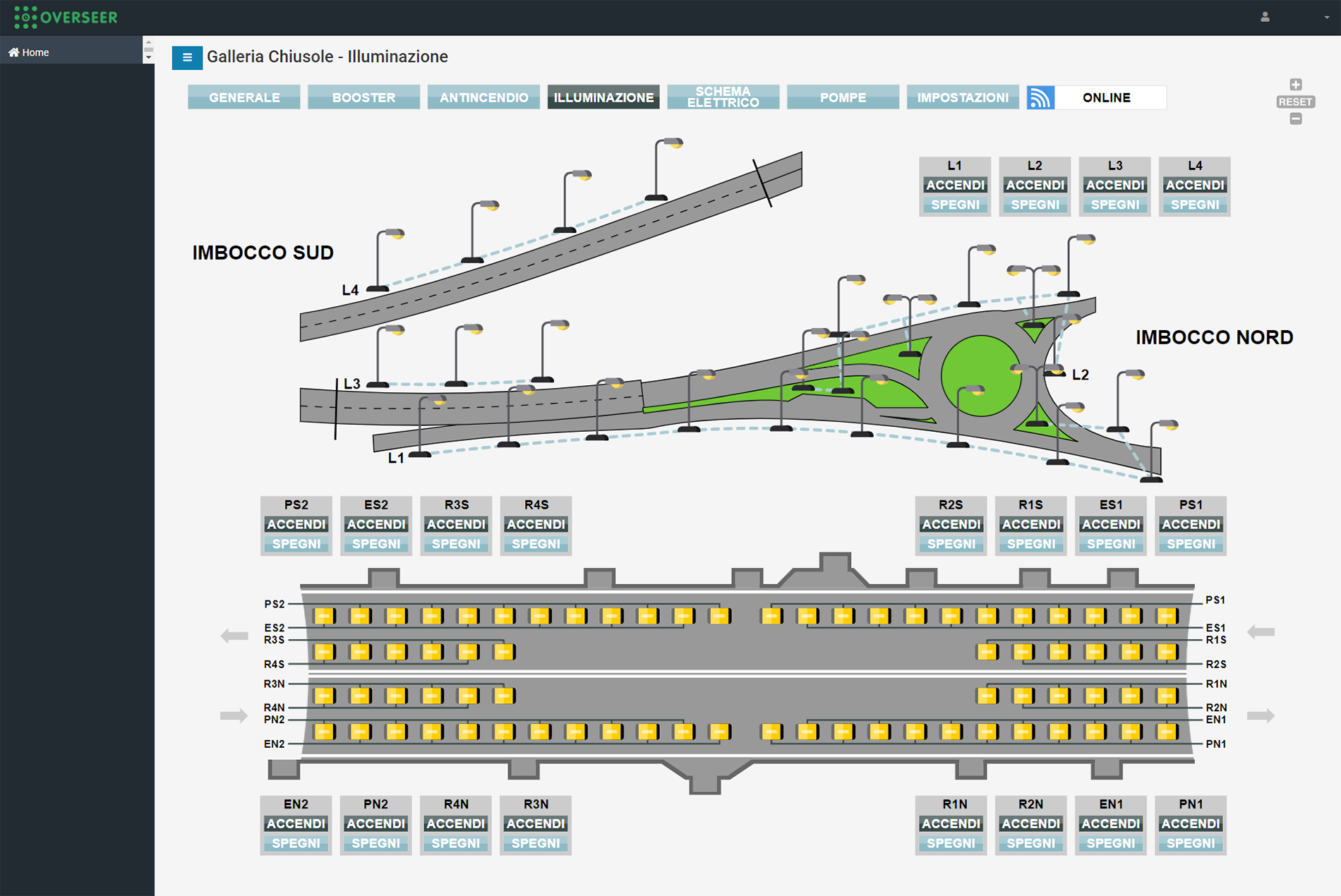Switch off PN1 circuit with Spegni
This screenshot has height=896, width=1341.
1191,843
